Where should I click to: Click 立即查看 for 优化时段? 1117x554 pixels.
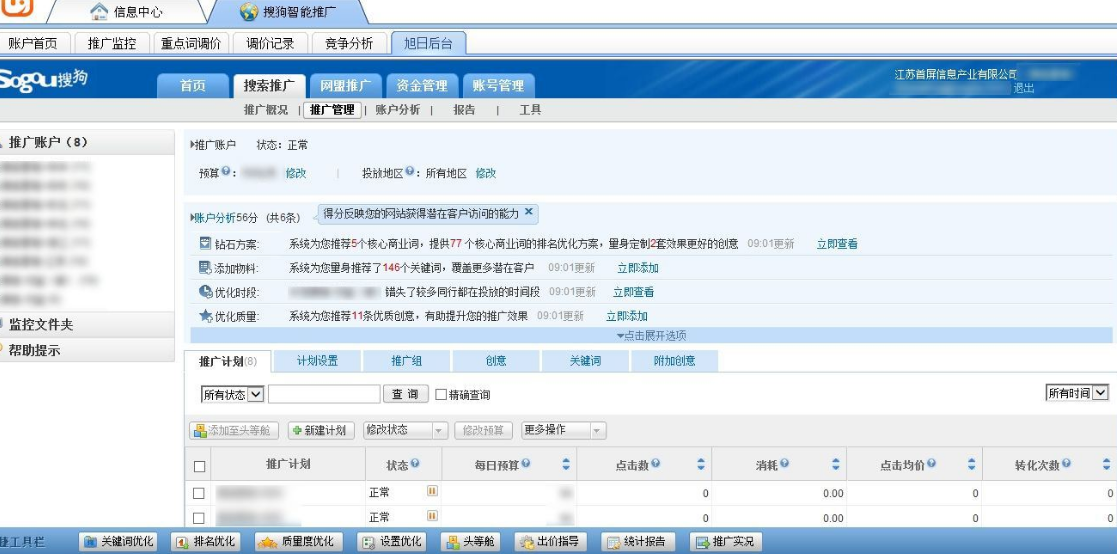[x=633, y=292]
